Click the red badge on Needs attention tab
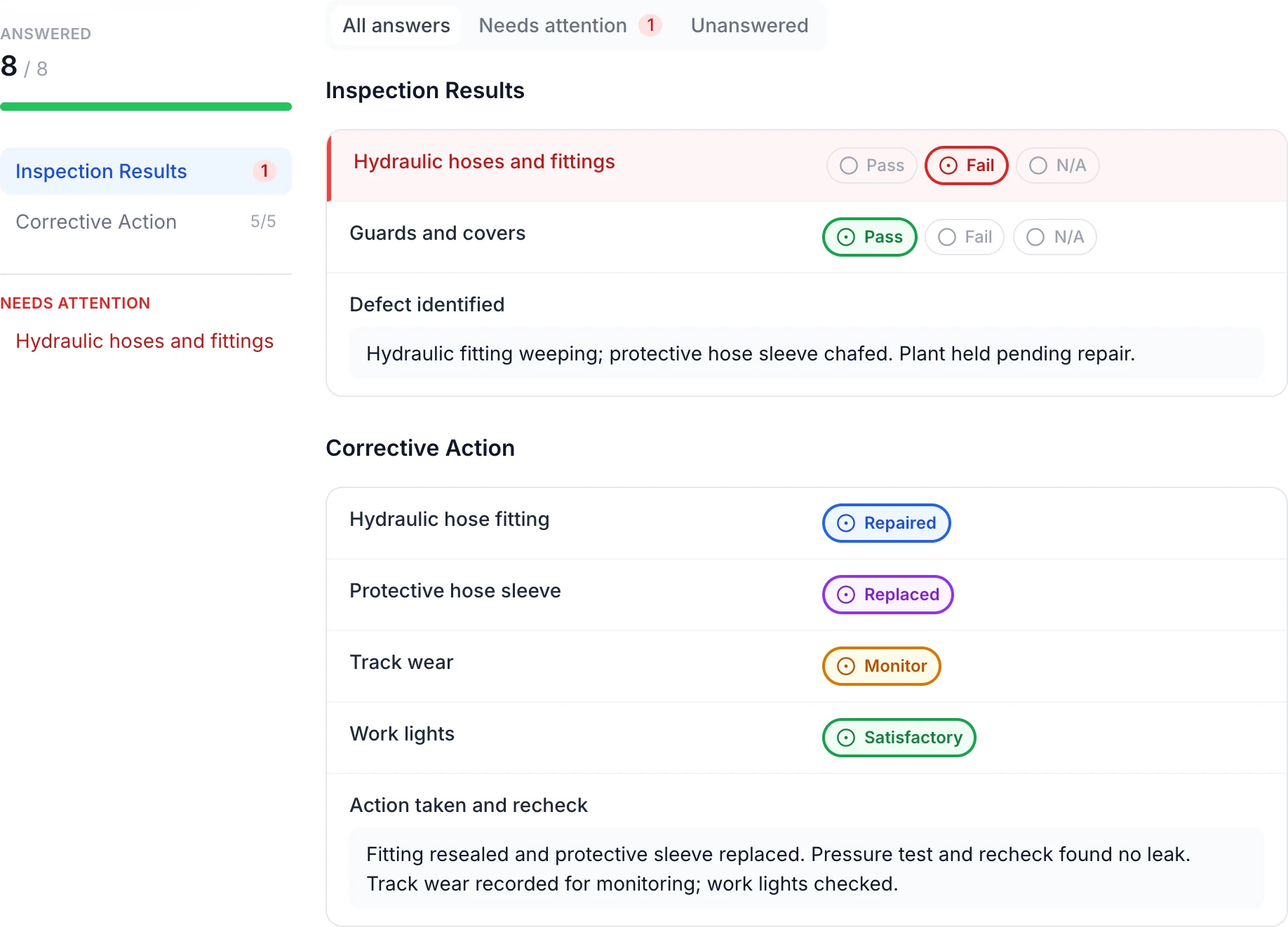 [650, 25]
